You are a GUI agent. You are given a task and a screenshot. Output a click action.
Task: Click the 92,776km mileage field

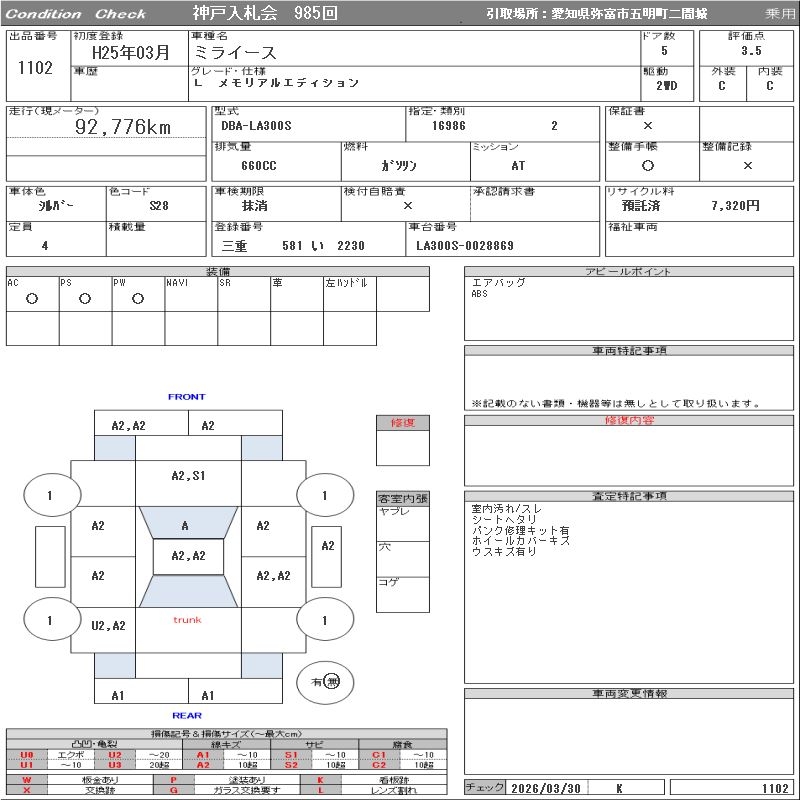pyautogui.click(x=123, y=127)
